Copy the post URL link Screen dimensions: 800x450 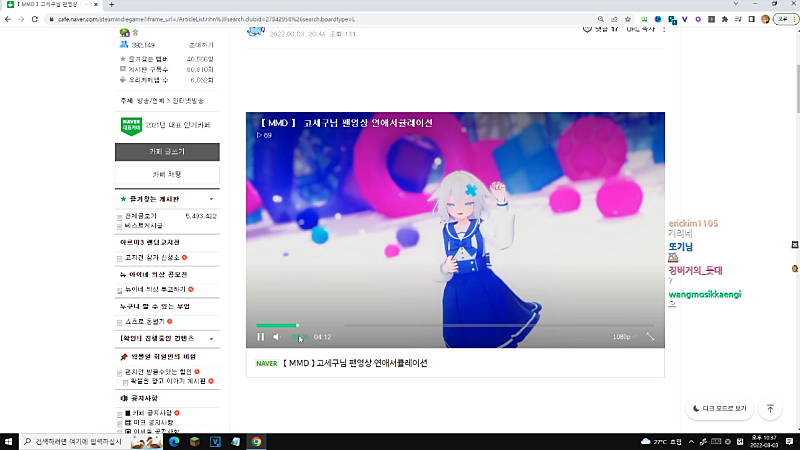tap(640, 30)
